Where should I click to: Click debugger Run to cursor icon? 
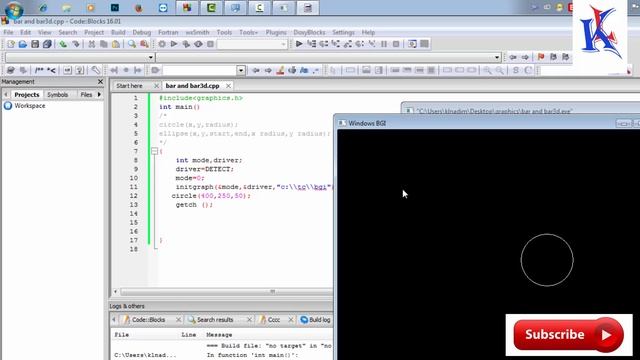pyautogui.click(x=311, y=44)
